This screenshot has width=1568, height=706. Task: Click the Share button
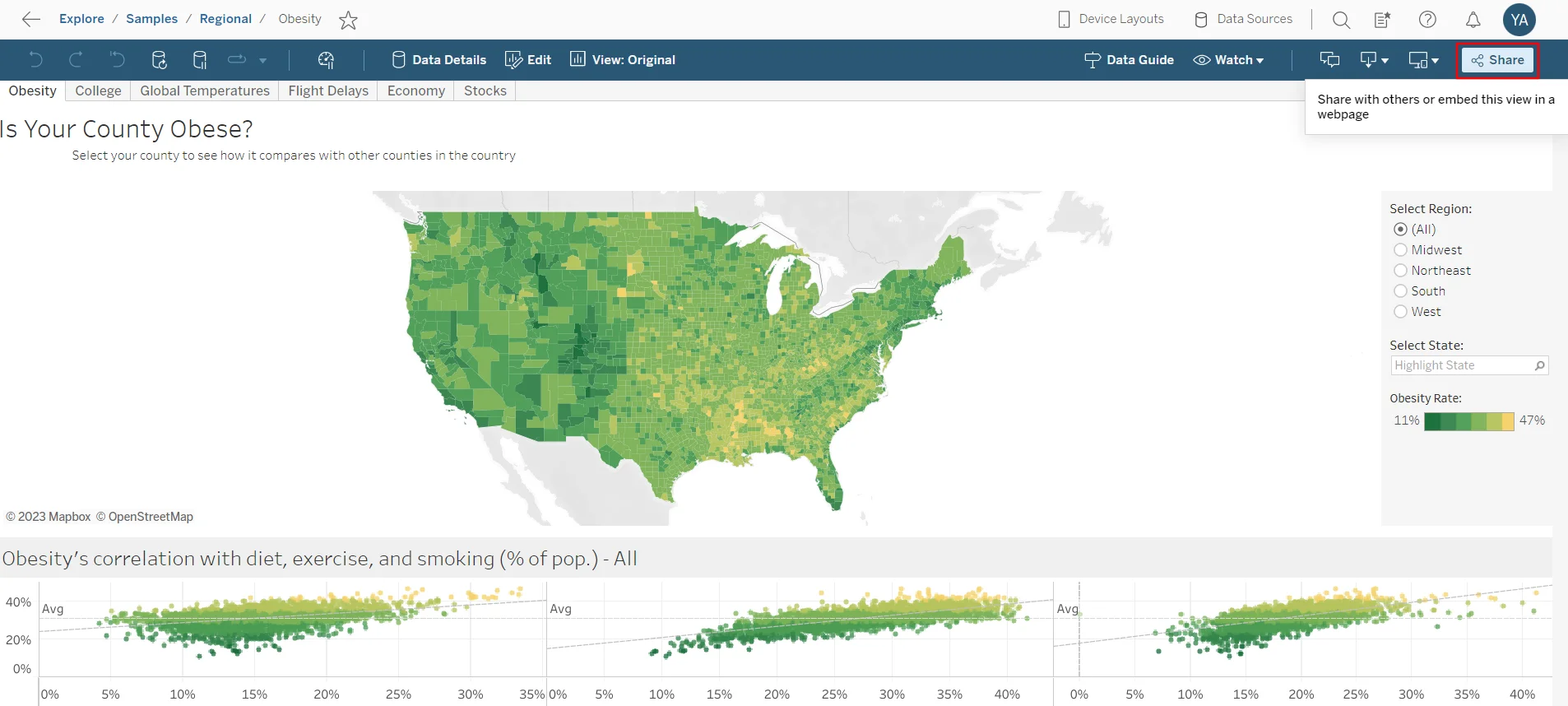point(1497,60)
